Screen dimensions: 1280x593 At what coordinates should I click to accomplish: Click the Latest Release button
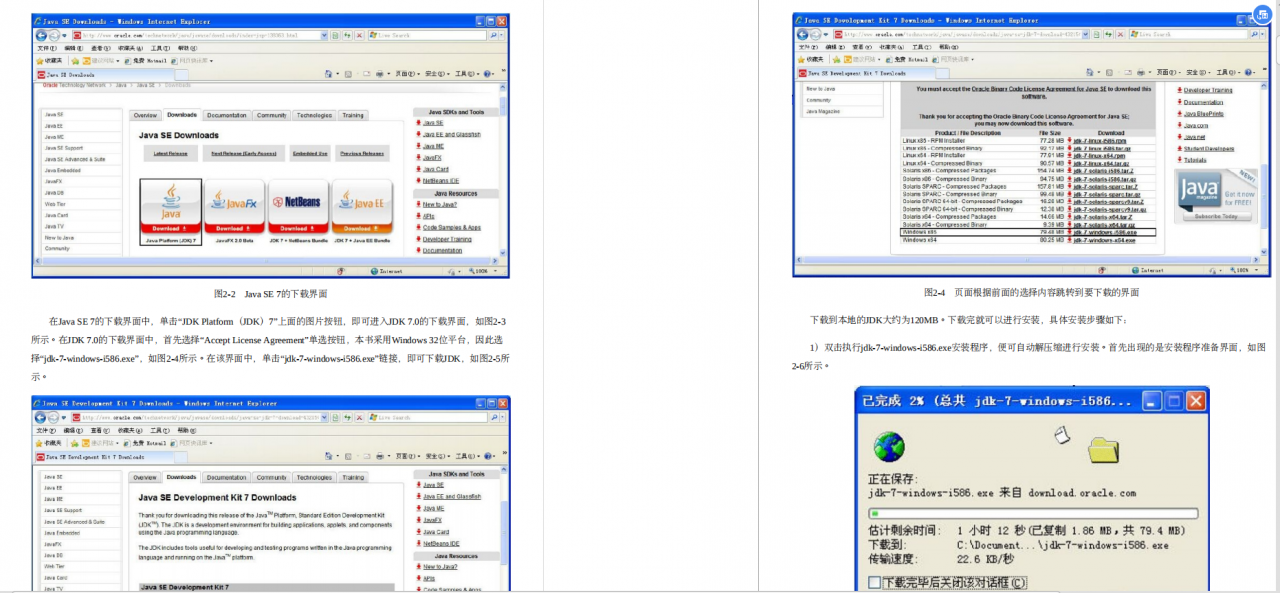pos(171,153)
